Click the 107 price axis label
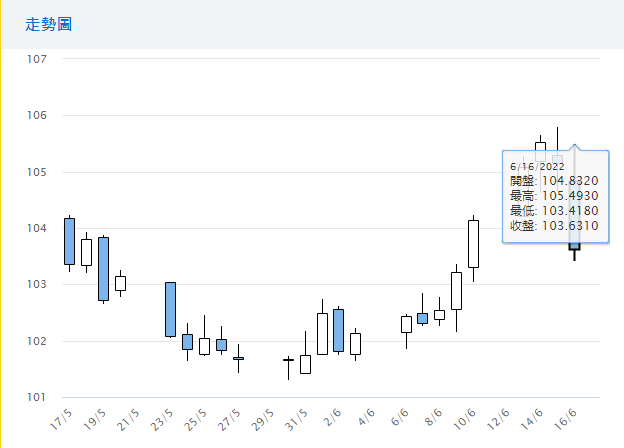 (x=37, y=59)
